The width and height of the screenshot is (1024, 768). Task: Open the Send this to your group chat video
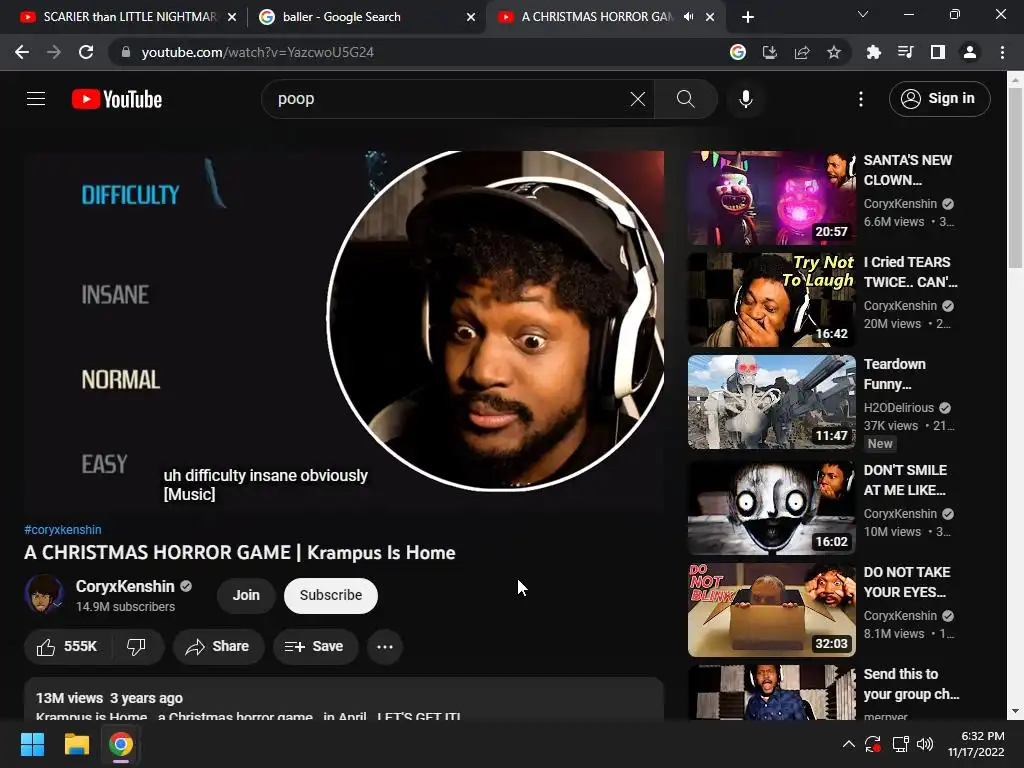tap(911, 684)
